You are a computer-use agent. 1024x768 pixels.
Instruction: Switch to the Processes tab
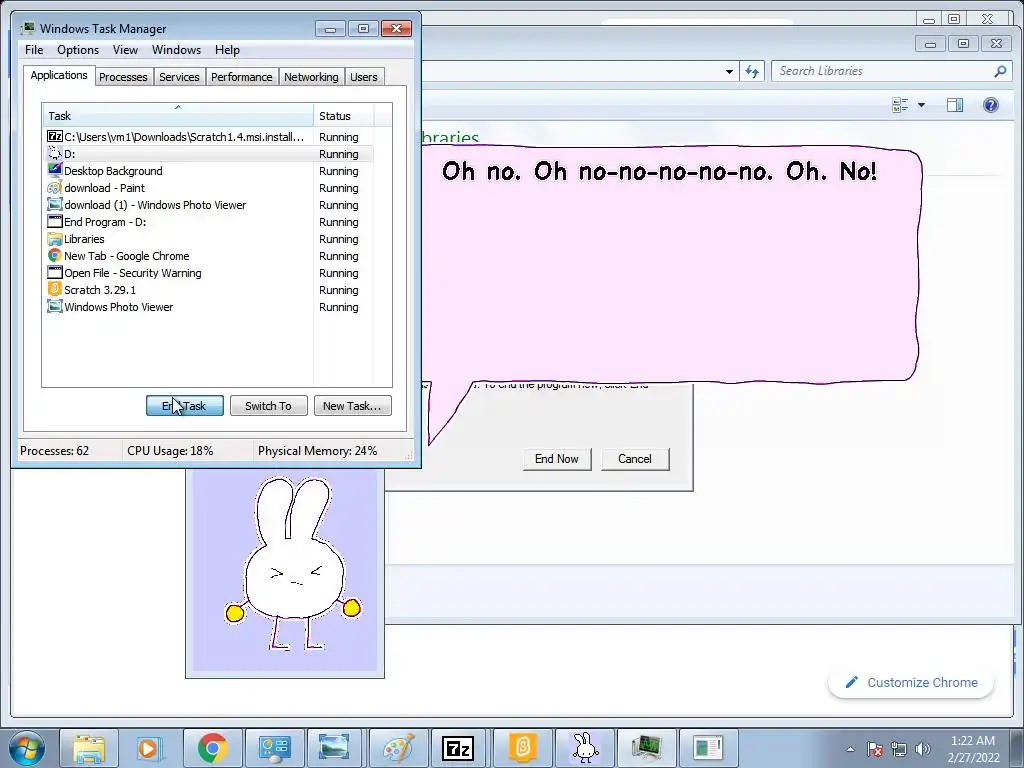click(x=123, y=77)
